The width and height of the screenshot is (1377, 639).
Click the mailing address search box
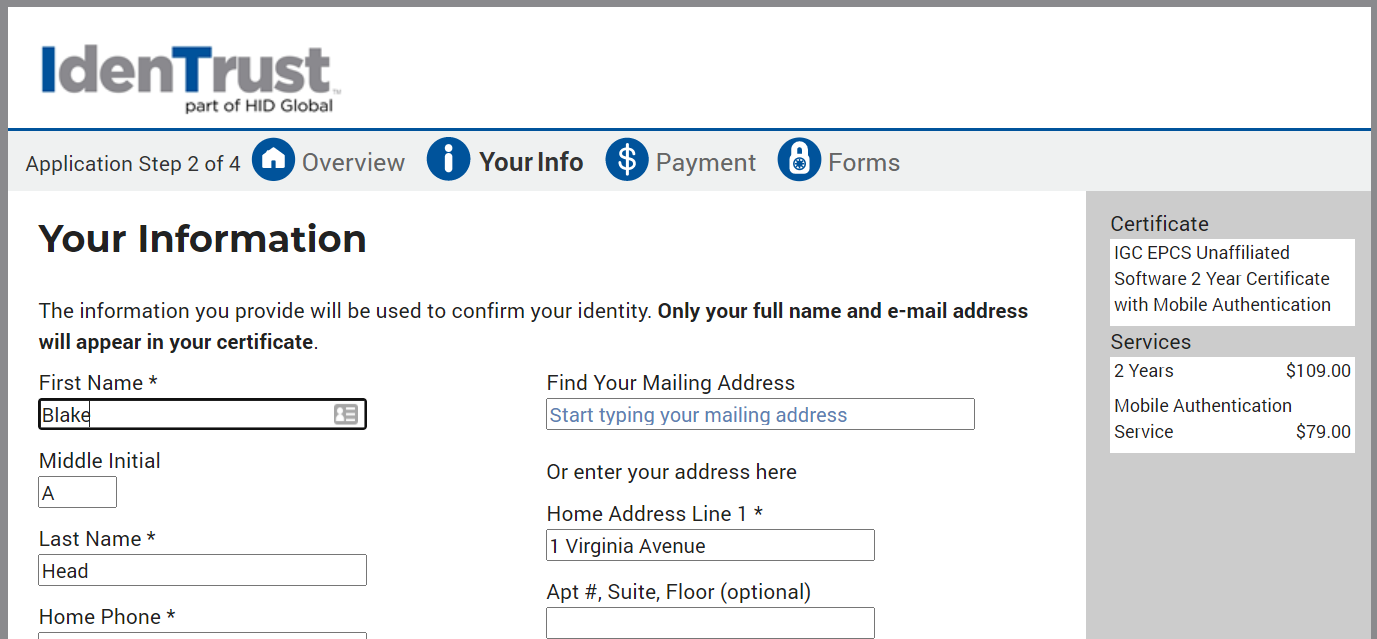point(760,413)
